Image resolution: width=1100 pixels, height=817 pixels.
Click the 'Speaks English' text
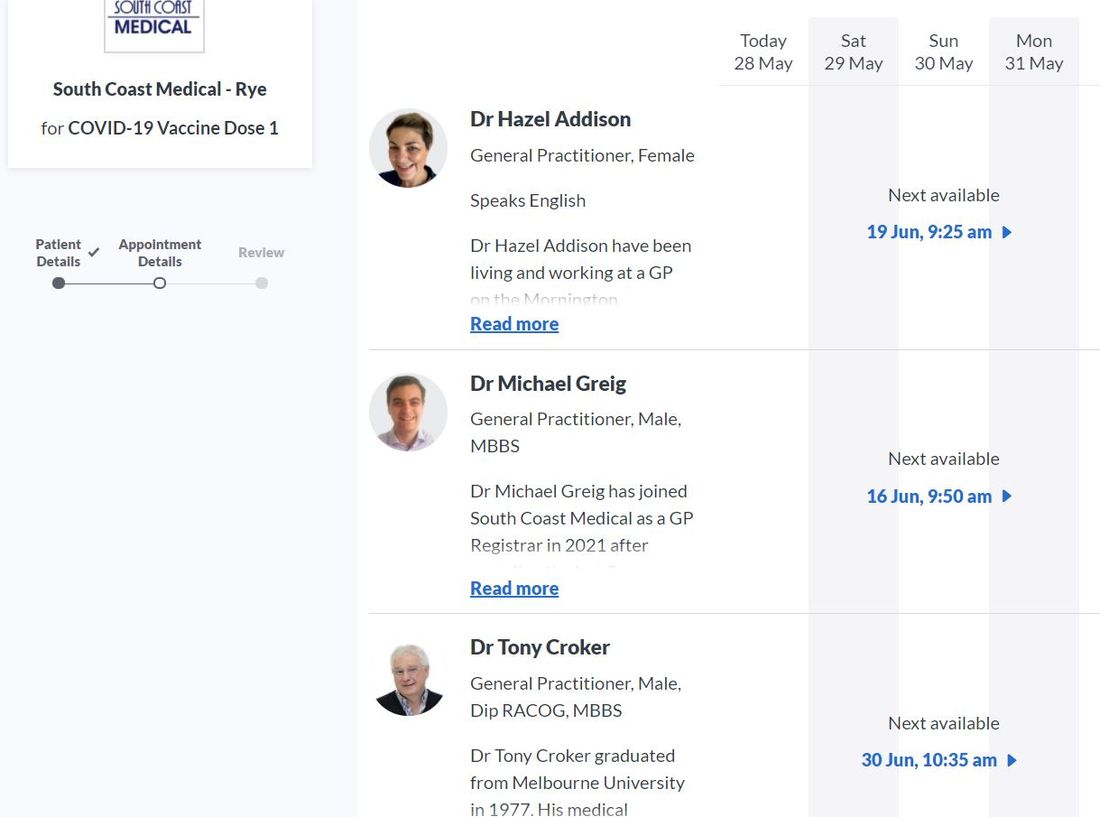pos(528,201)
